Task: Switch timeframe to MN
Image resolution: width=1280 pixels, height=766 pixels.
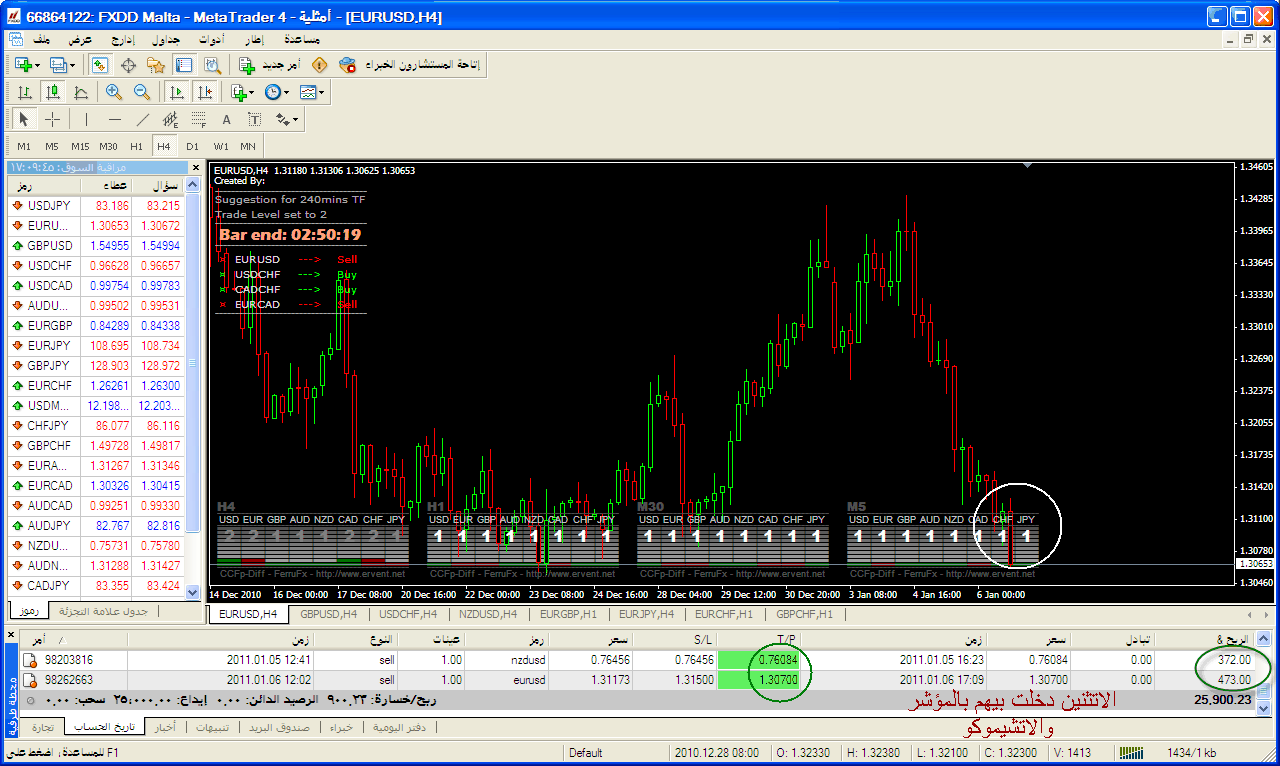Action: (248, 146)
